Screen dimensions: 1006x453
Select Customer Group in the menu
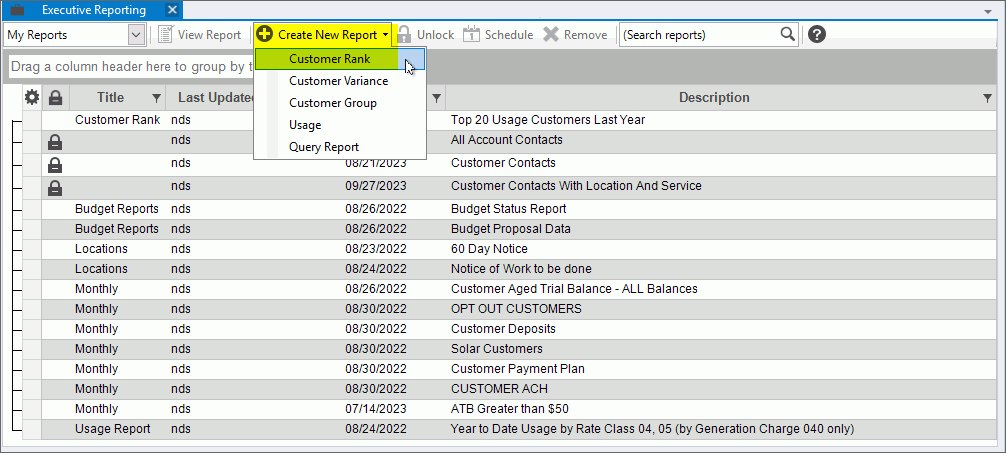pos(332,103)
